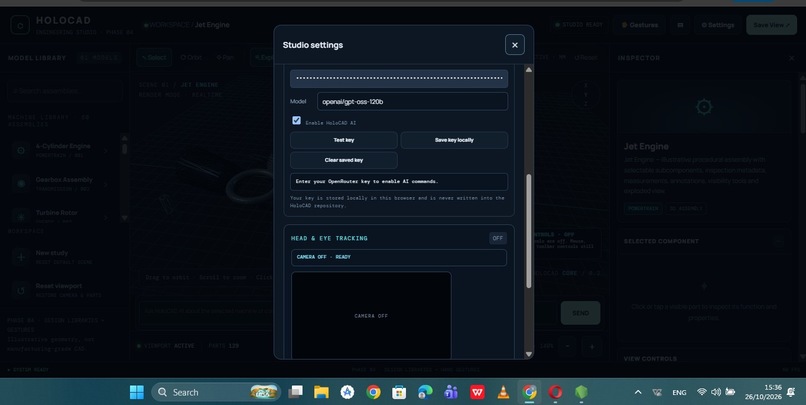
Task: Click the volume speaker tray icon
Action: tap(716, 392)
